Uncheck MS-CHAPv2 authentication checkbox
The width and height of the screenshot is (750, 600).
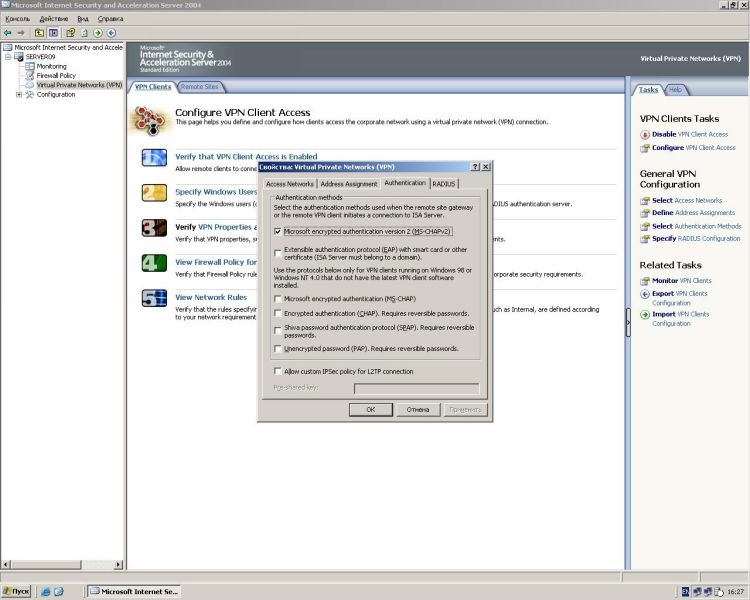(x=277, y=232)
